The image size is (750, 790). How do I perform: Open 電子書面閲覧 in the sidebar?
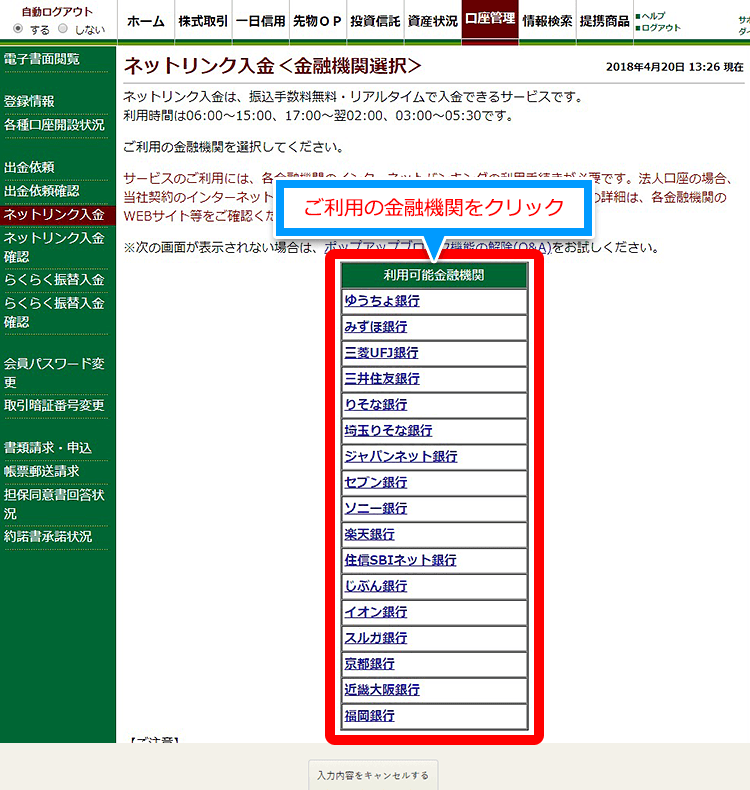(x=42, y=59)
